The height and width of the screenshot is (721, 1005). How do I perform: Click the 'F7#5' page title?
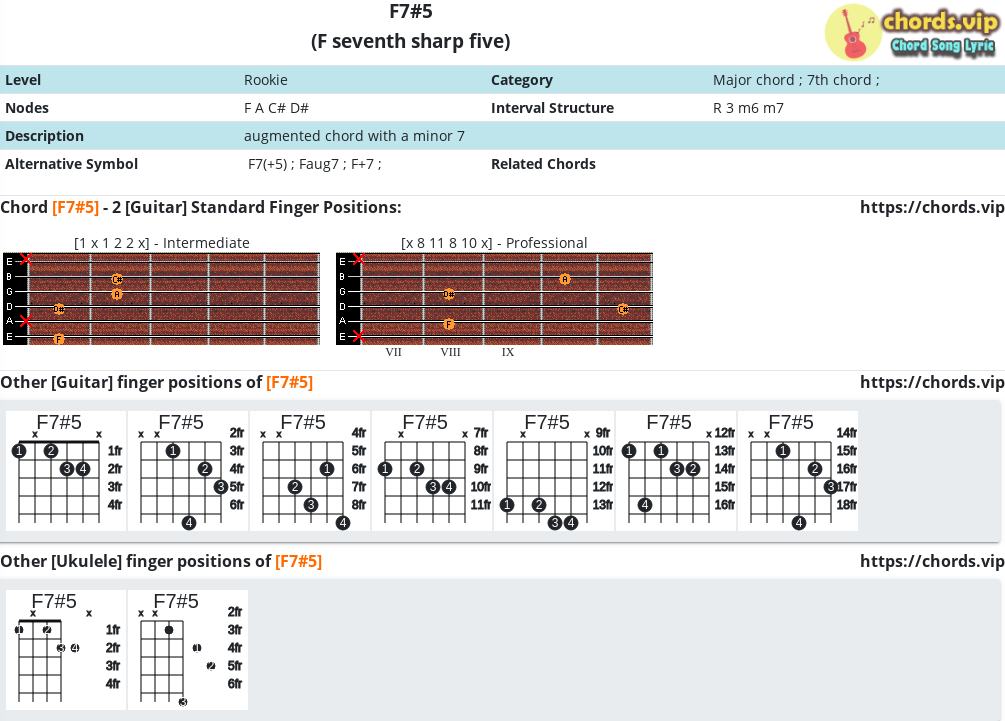click(x=411, y=12)
